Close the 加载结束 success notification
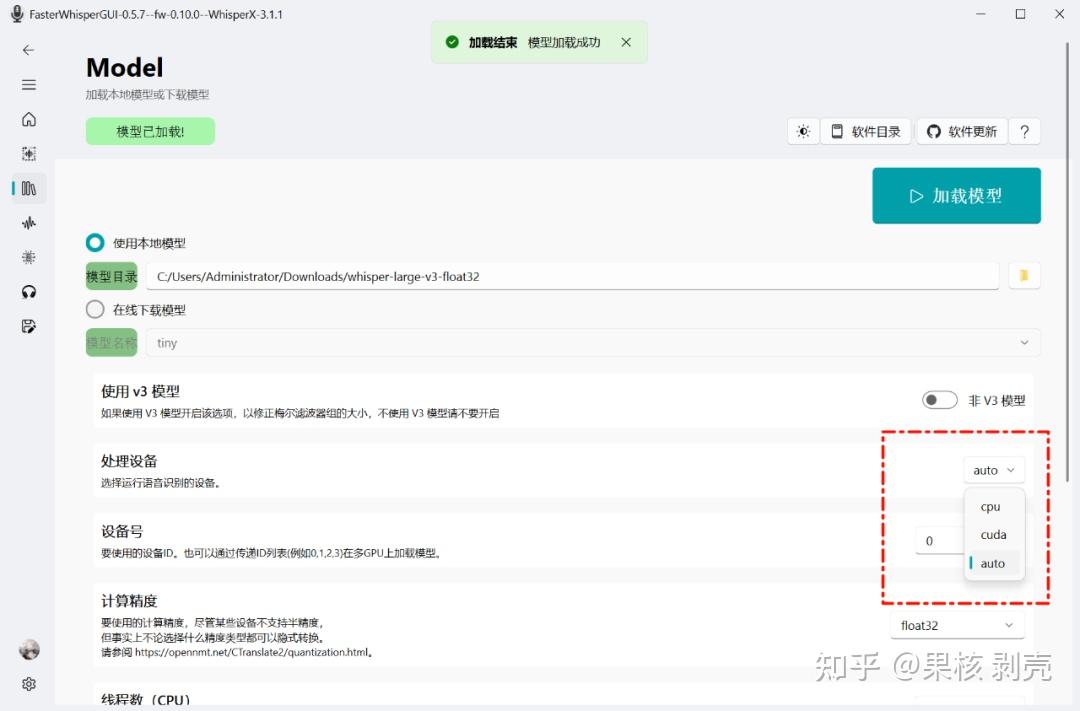The height and width of the screenshot is (711, 1080). (x=626, y=43)
